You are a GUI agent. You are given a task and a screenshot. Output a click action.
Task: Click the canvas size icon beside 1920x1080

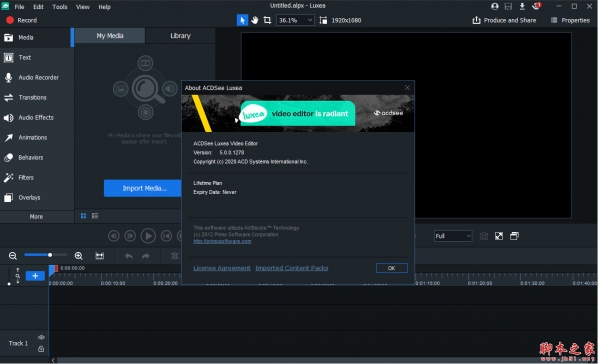click(323, 20)
